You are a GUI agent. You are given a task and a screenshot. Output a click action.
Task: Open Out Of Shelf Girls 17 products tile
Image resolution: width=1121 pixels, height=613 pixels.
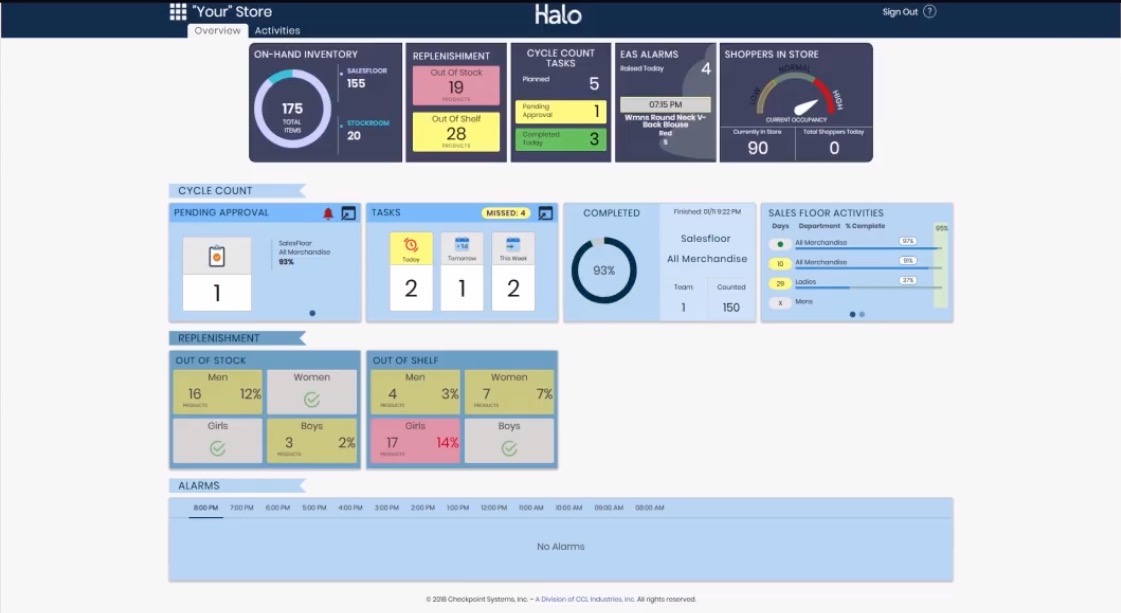point(415,440)
